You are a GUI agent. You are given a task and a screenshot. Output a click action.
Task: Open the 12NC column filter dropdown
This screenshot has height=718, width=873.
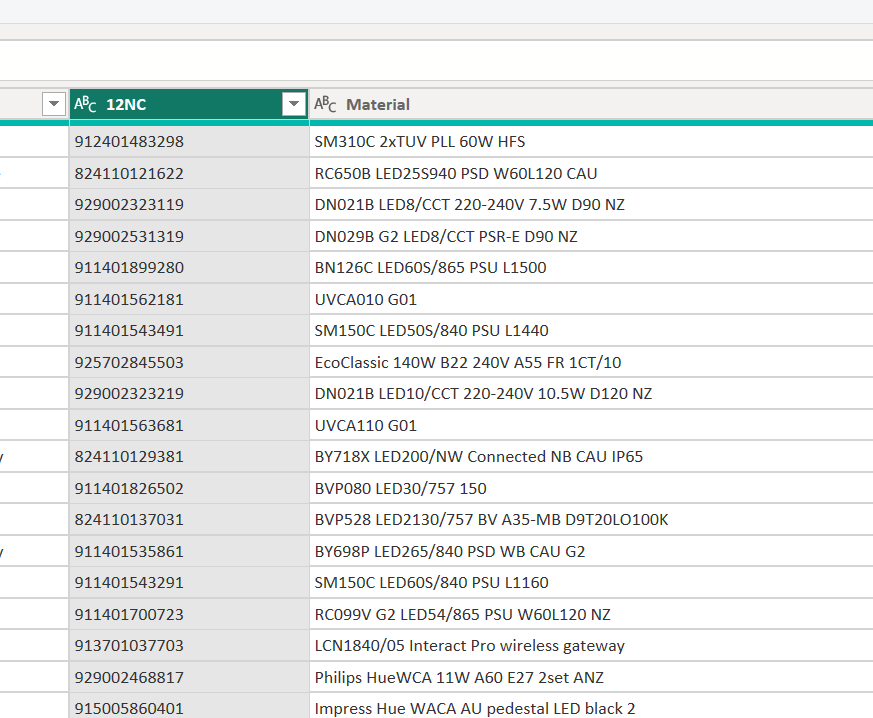pyautogui.click(x=293, y=104)
